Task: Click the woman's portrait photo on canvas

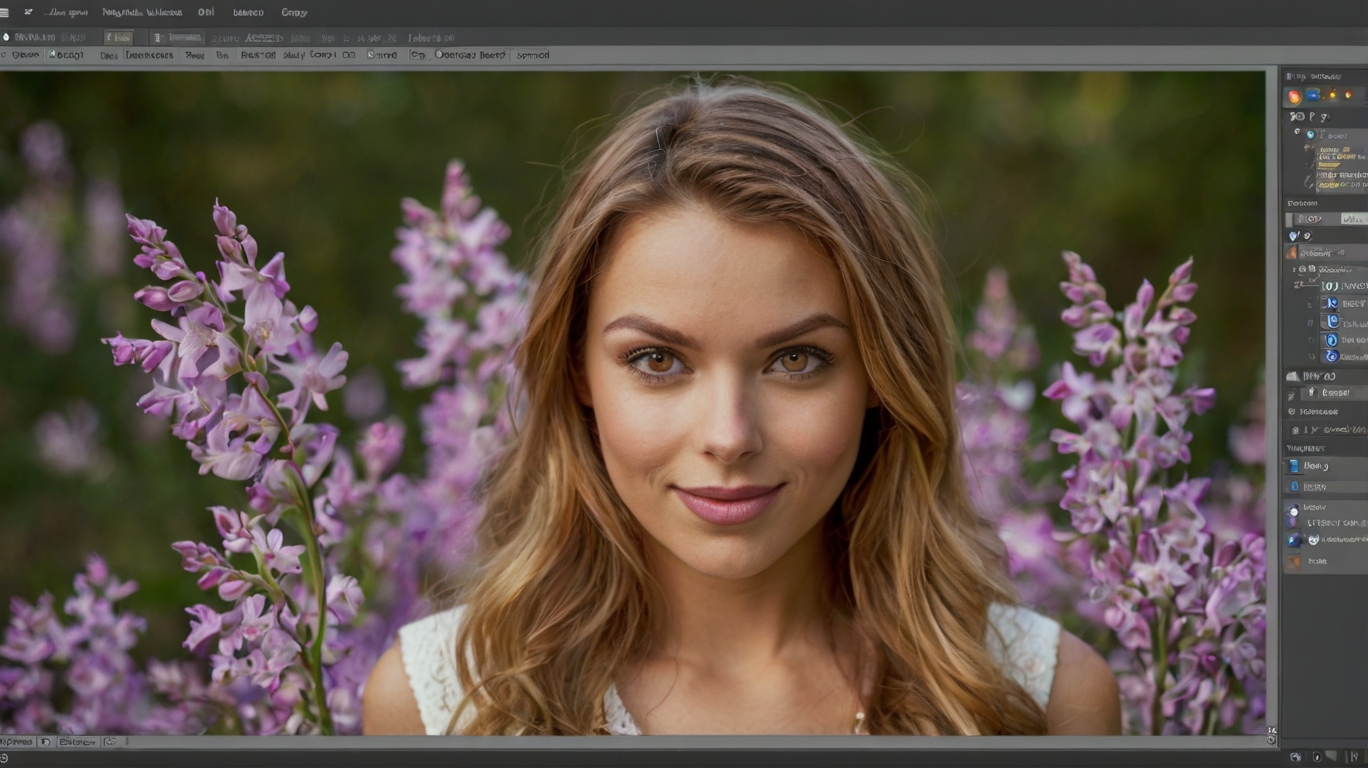Action: 632,403
